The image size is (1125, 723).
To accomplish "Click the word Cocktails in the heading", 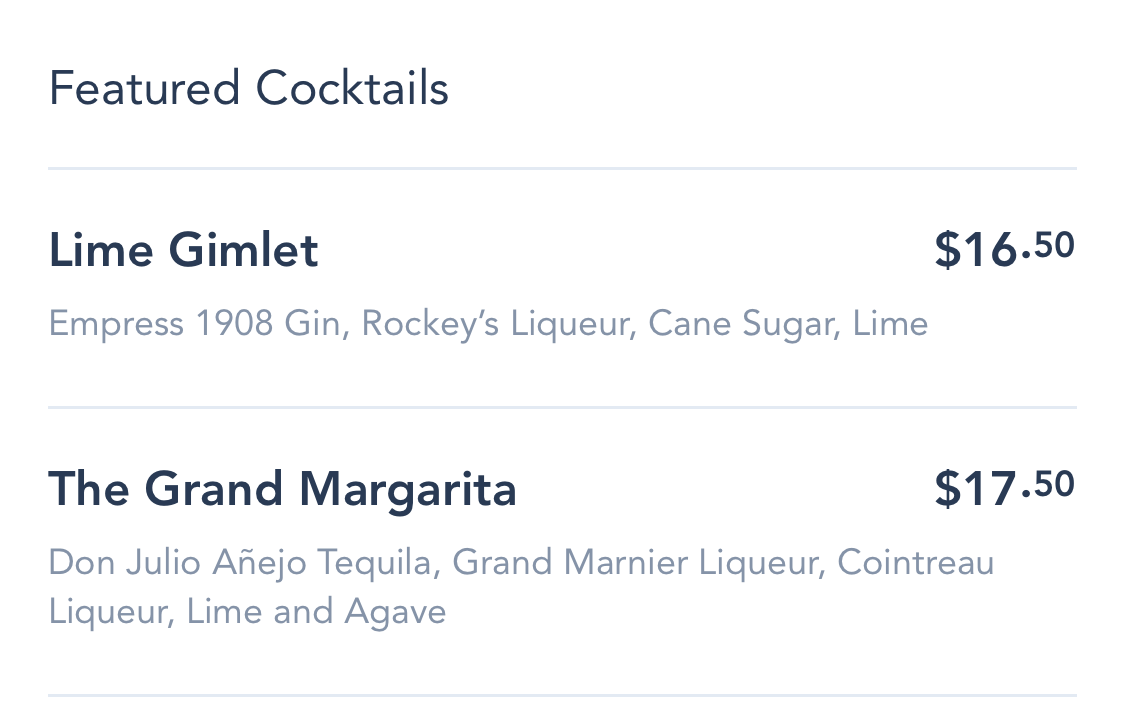I will tap(352, 89).
